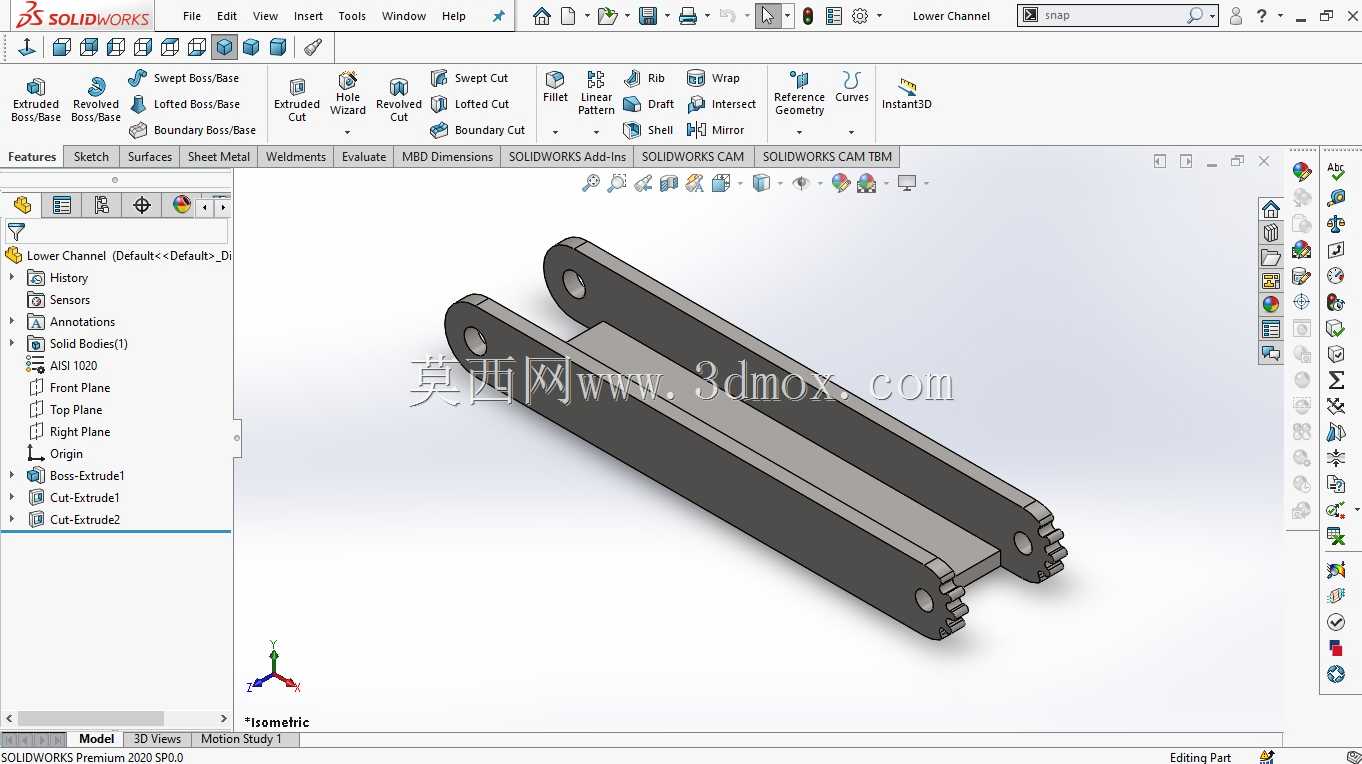The height and width of the screenshot is (764, 1362).
Task: Select the Boundary Cut tool
Action: tap(477, 130)
